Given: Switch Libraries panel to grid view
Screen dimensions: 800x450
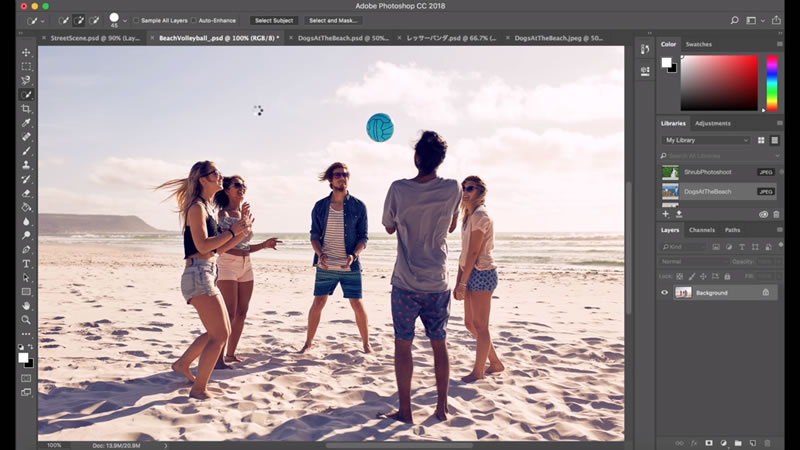Looking at the screenshot, I should pos(761,140).
